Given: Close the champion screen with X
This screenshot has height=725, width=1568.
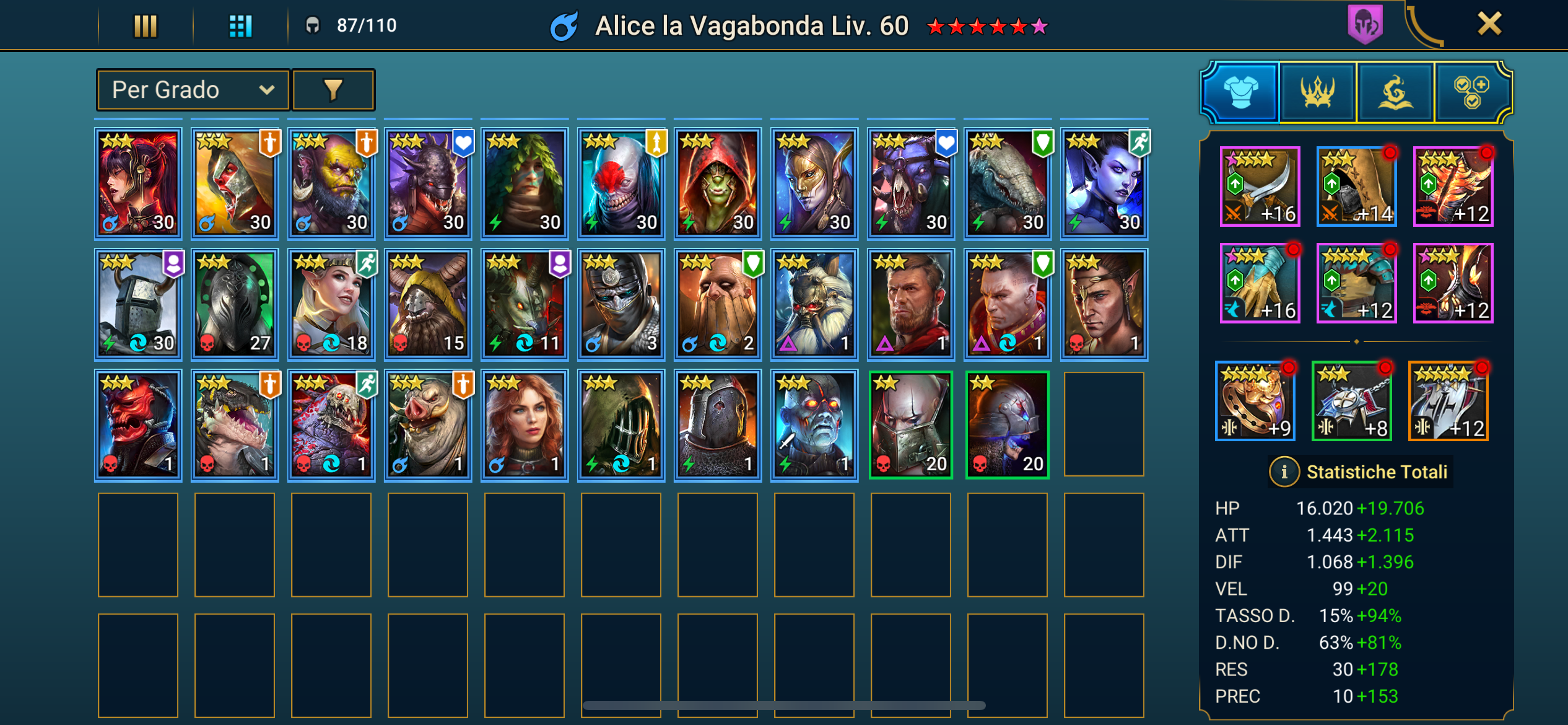Looking at the screenshot, I should click(x=1490, y=24).
